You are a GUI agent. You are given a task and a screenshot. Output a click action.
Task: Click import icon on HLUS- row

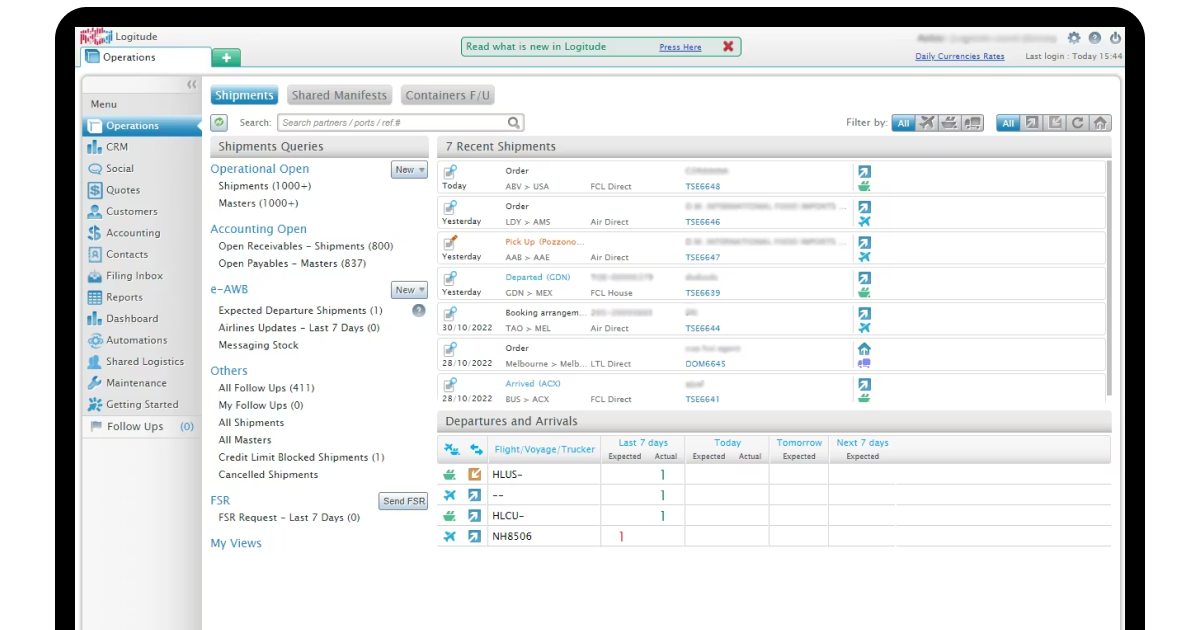tap(475, 474)
